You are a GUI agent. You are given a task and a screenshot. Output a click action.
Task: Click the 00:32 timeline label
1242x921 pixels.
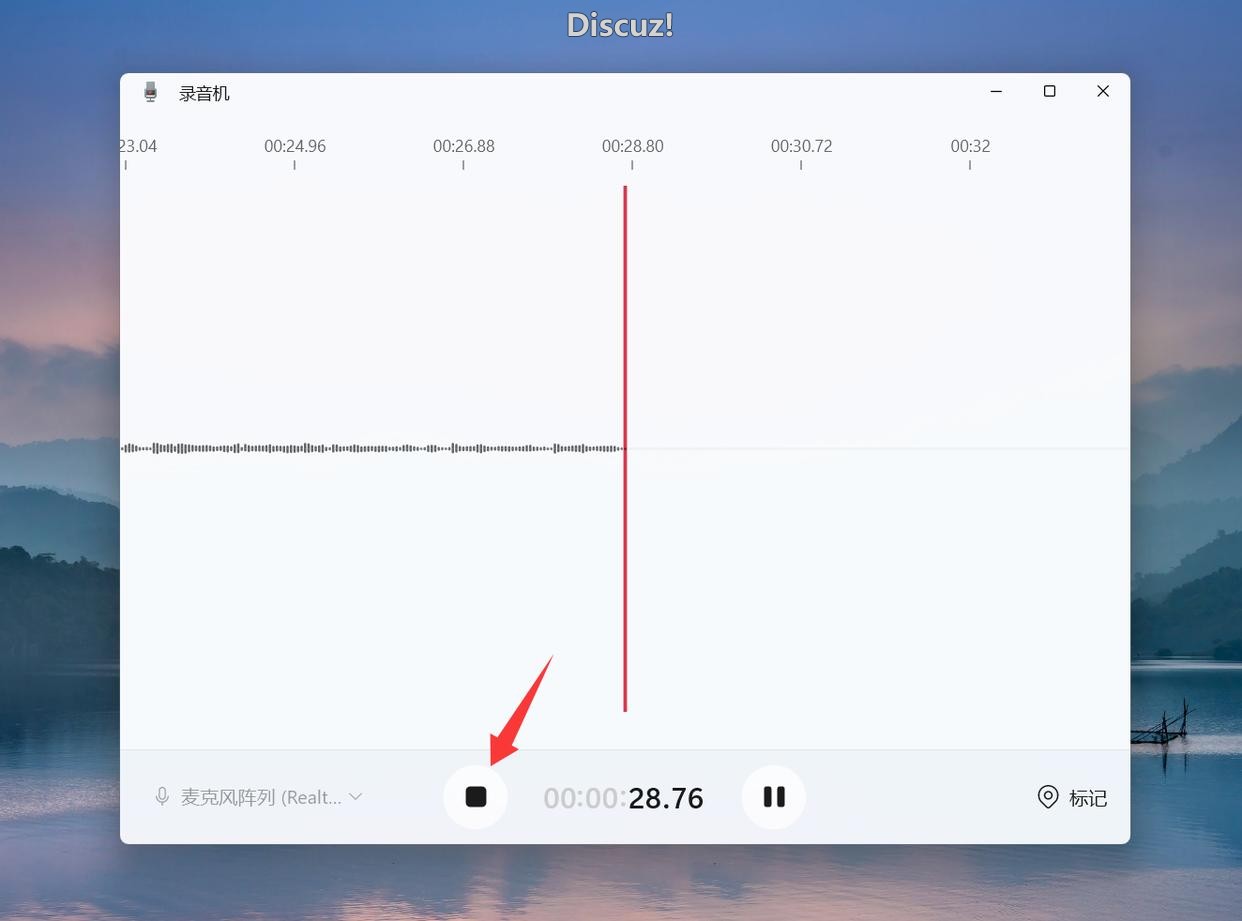click(x=970, y=147)
